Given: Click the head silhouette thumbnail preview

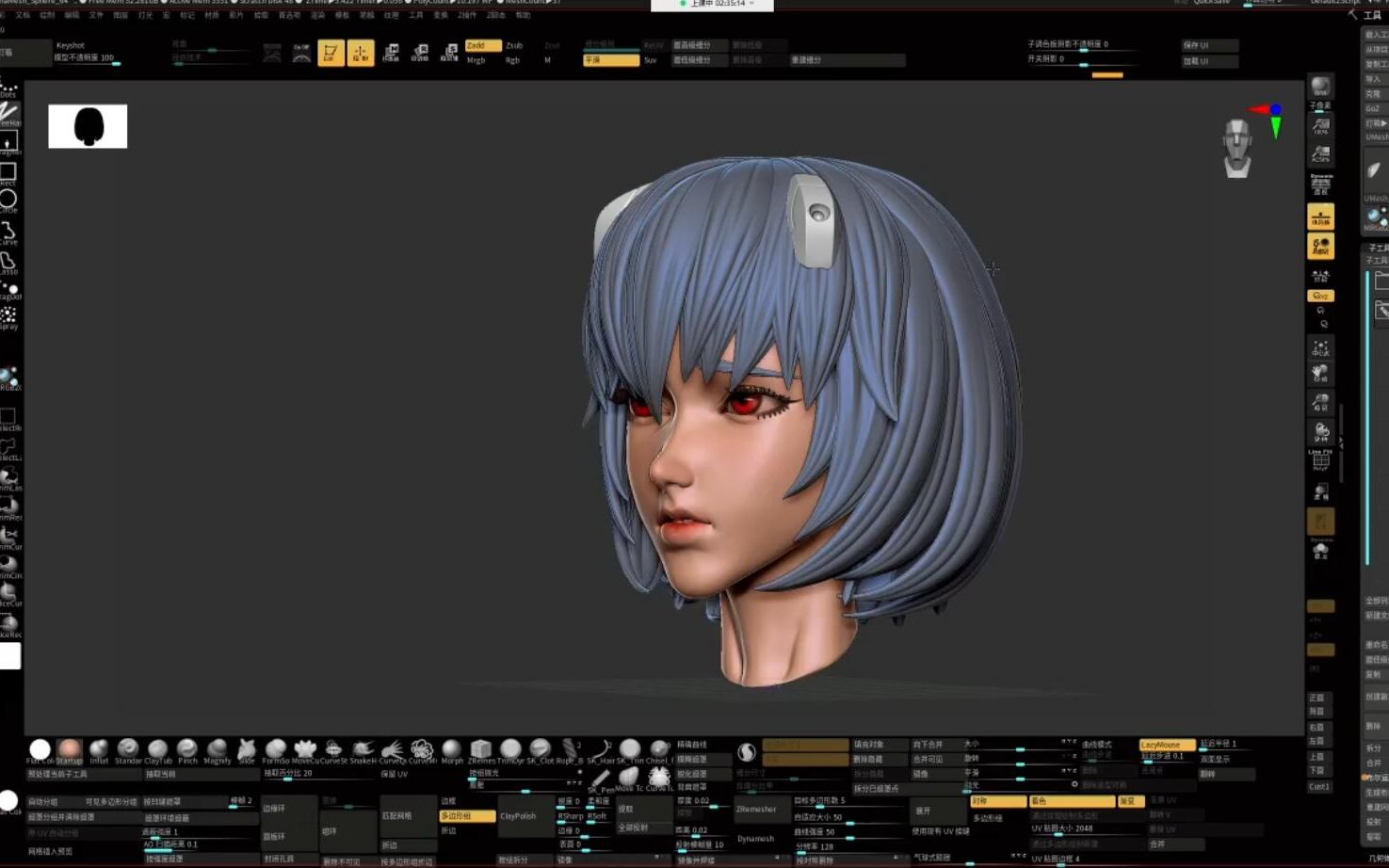Looking at the screenshot, I should (88, 126).
